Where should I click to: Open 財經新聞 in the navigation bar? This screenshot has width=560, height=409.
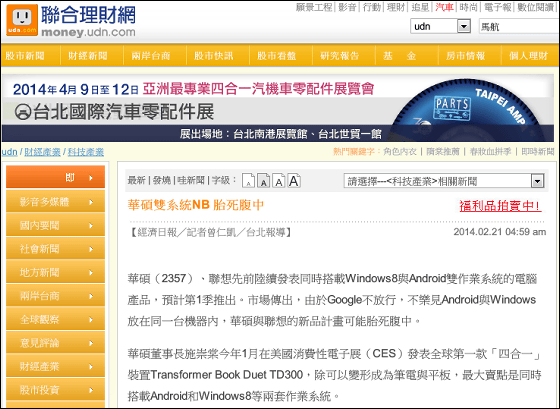[88, 56]
